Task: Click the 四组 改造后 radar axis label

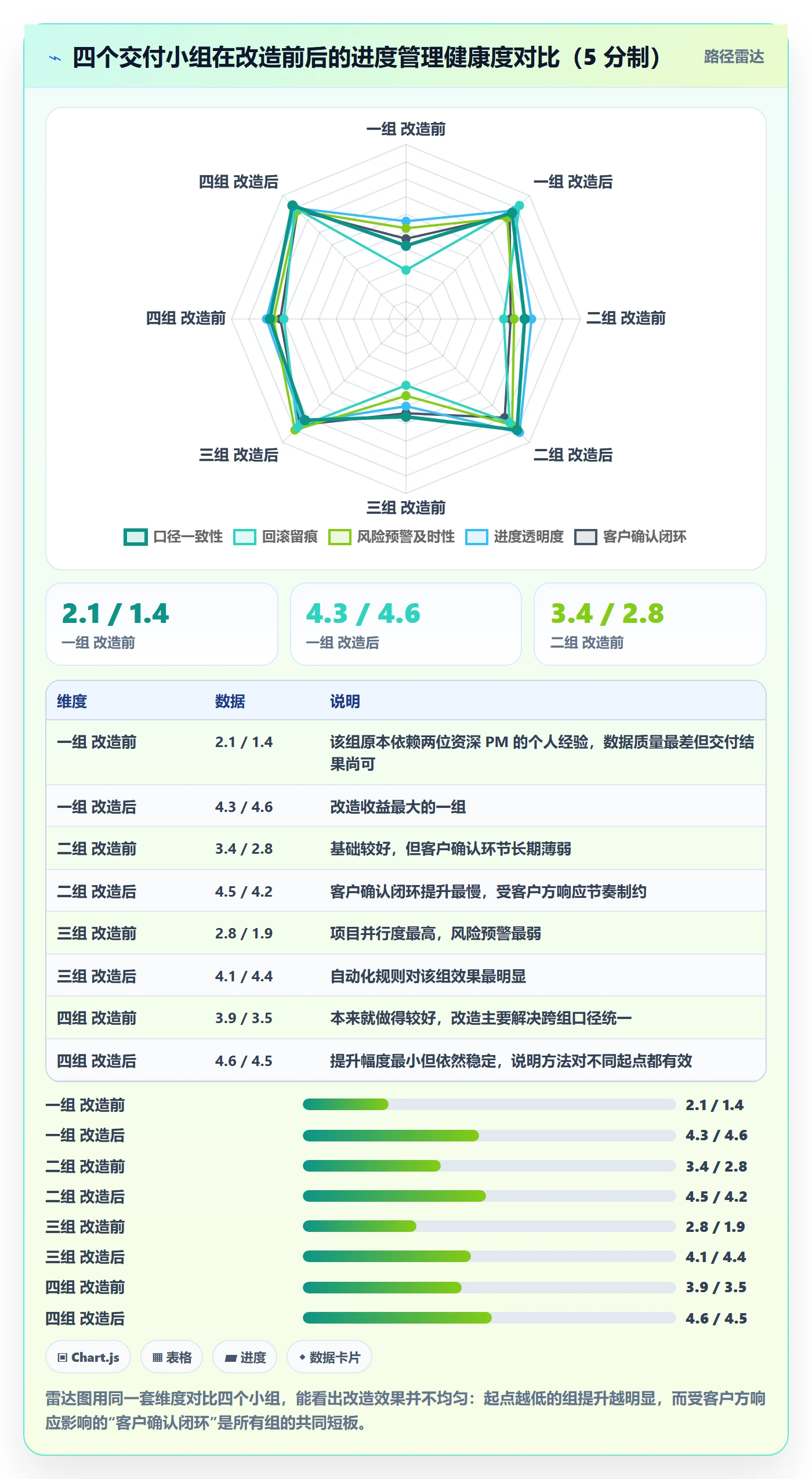Action: click(238, 182)
